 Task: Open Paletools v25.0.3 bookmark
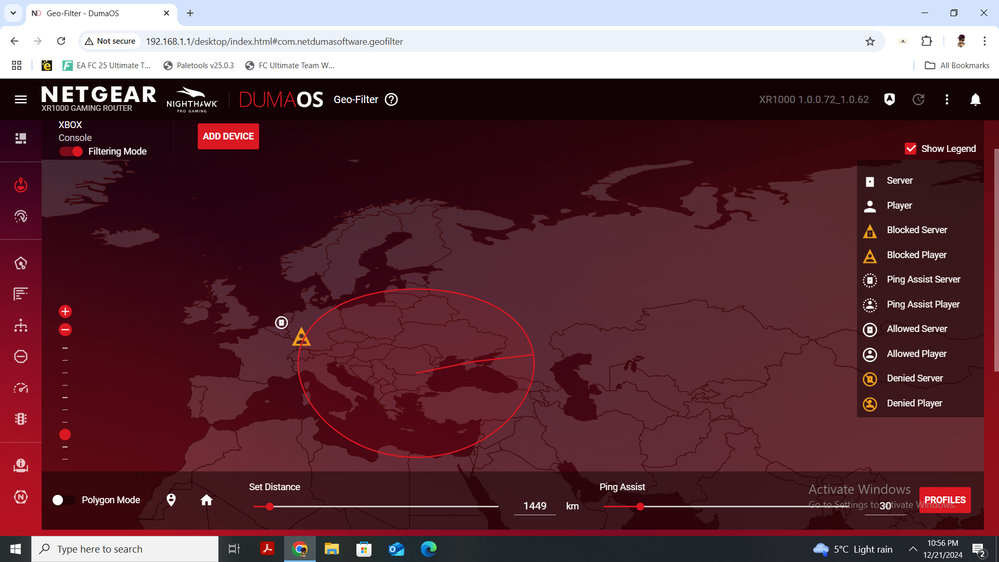tap(199, 65)
